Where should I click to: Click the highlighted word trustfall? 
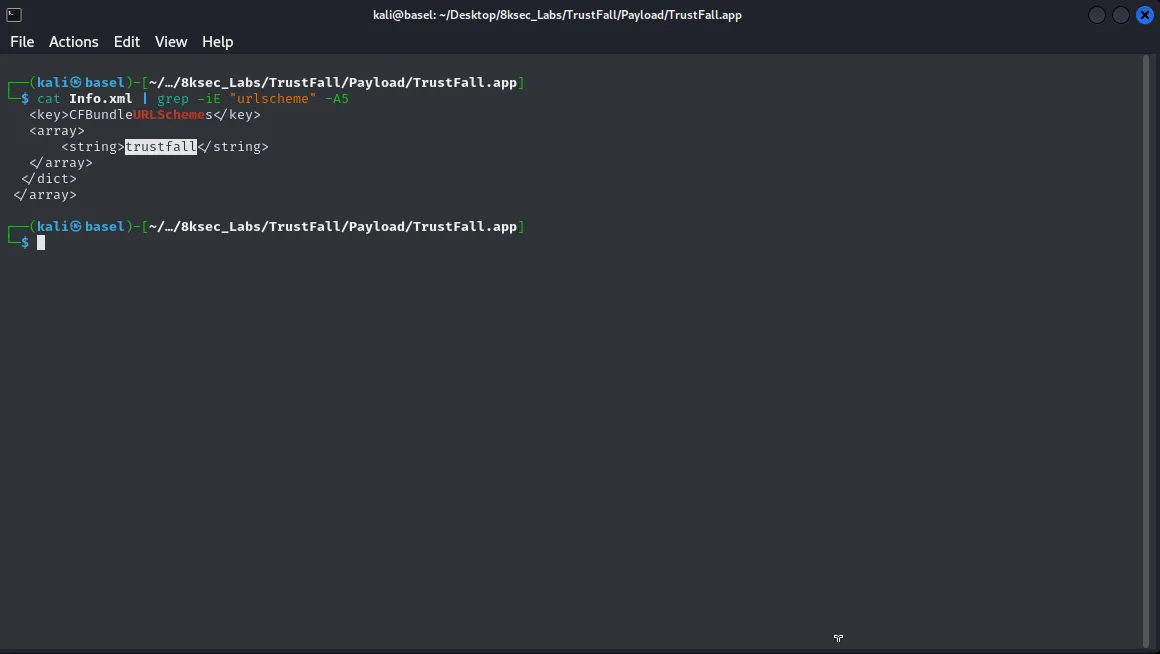[x=161, y=146]
